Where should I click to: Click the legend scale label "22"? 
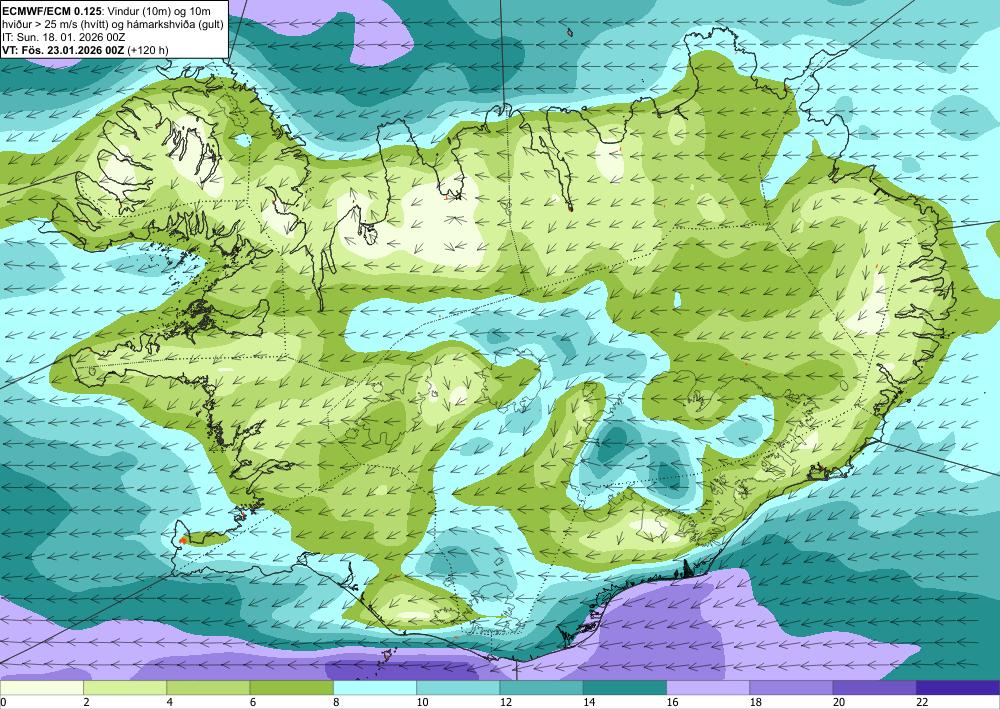pos(922,702)
